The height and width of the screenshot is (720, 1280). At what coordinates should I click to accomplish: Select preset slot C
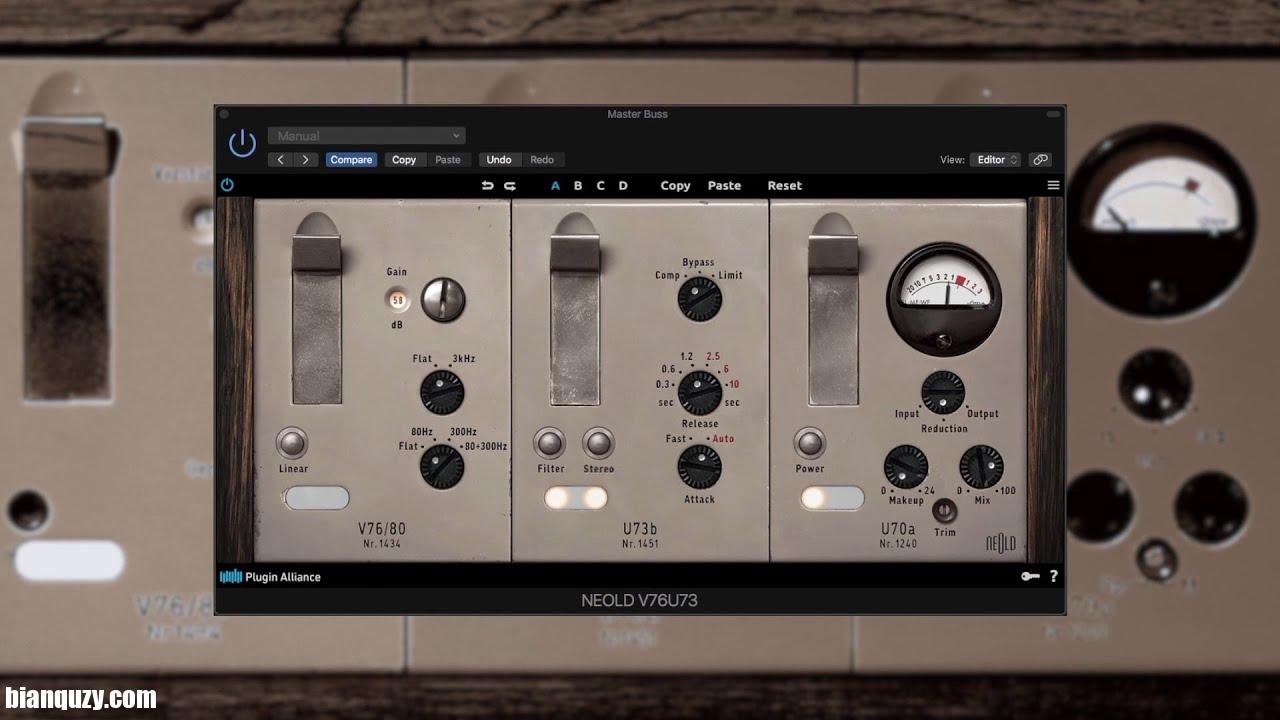(x=601, y=186)
